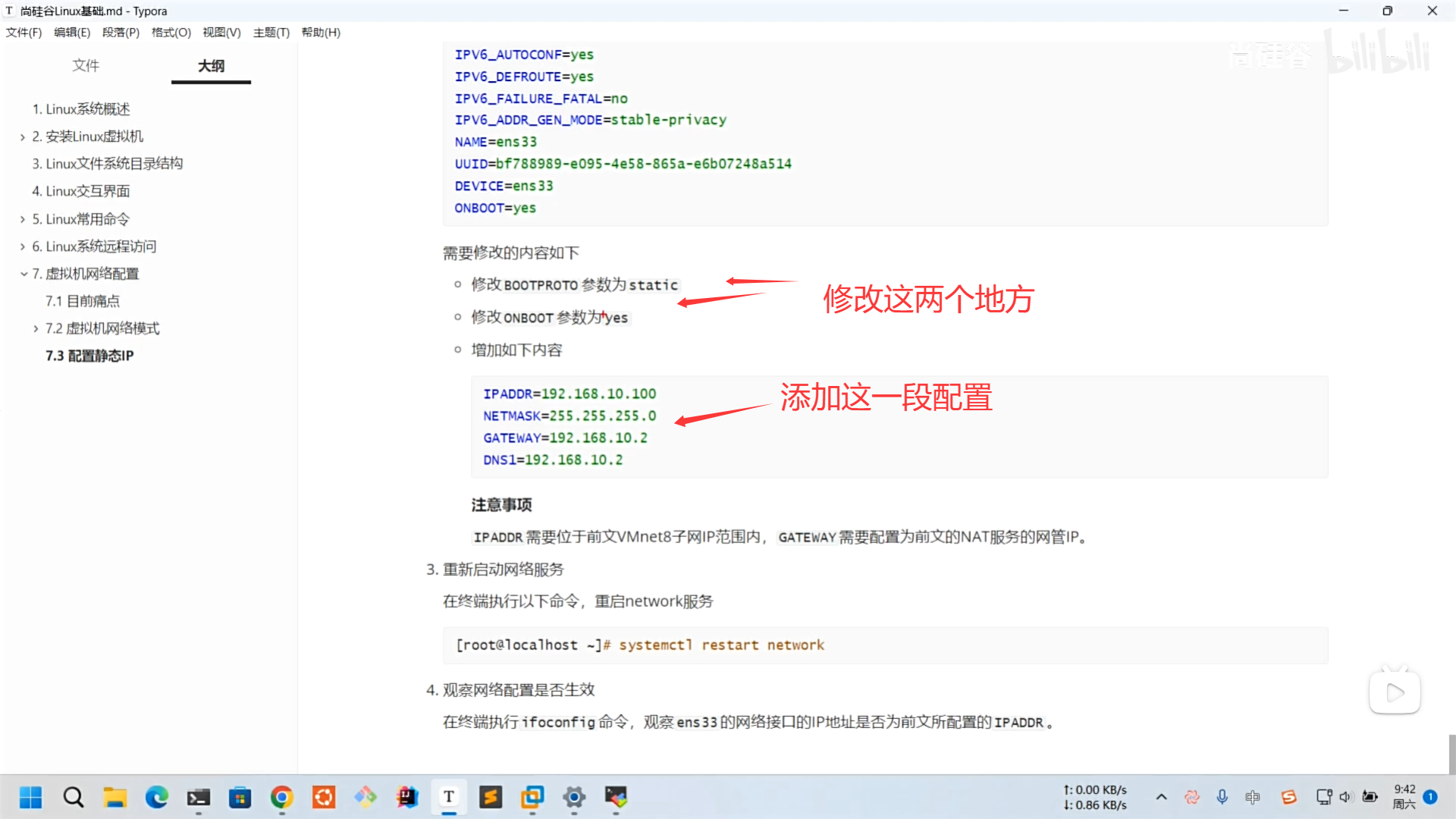Show hidden system tray icons
Viewport: 1456px width, 819px height.
click(1161, 797)
